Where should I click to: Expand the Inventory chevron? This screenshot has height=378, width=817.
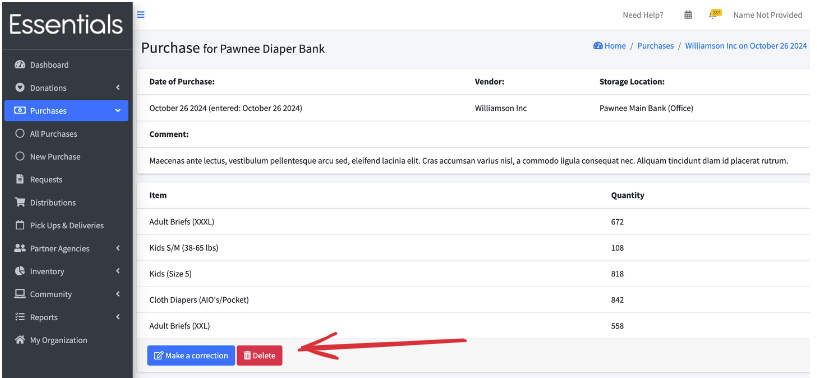tap(118, 271)
